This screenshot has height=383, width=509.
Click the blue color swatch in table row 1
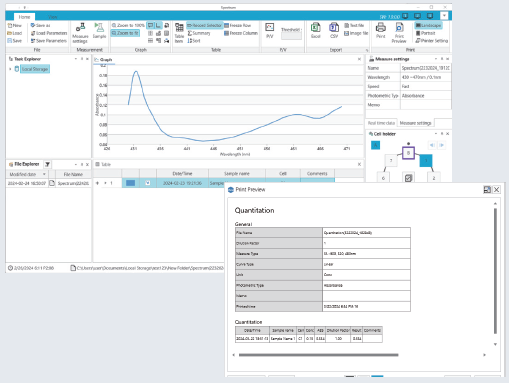tap(130, 183)
